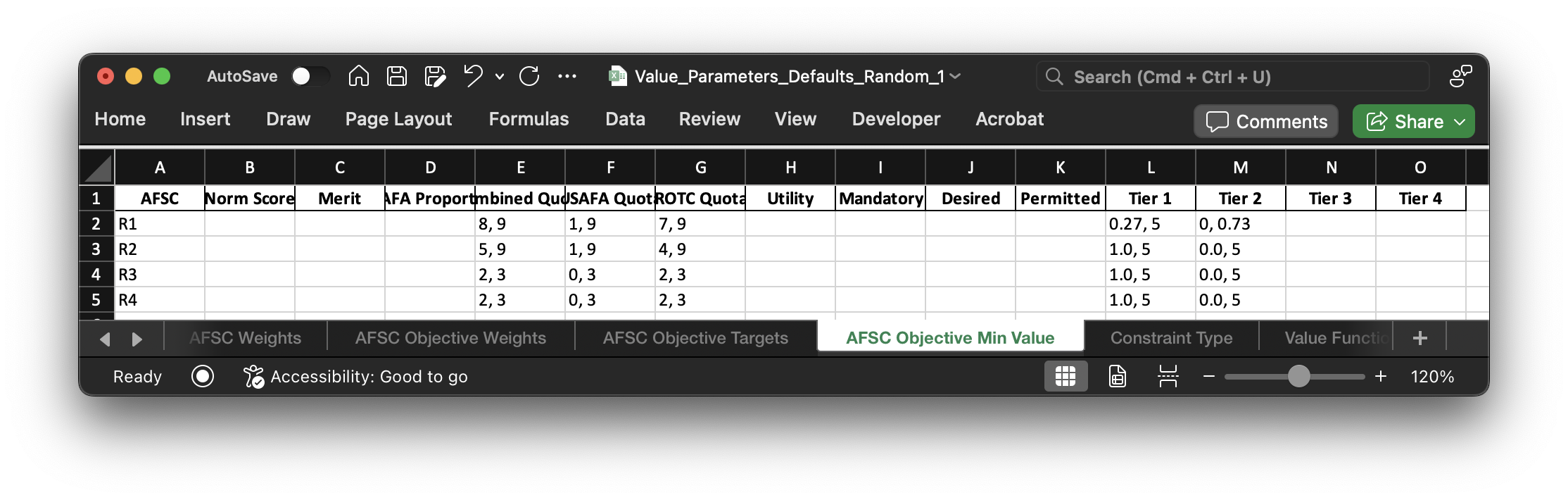1568x500 pixels.
Task: Switch to the Constraint Type sheet tab
Action: (1171, 338)
